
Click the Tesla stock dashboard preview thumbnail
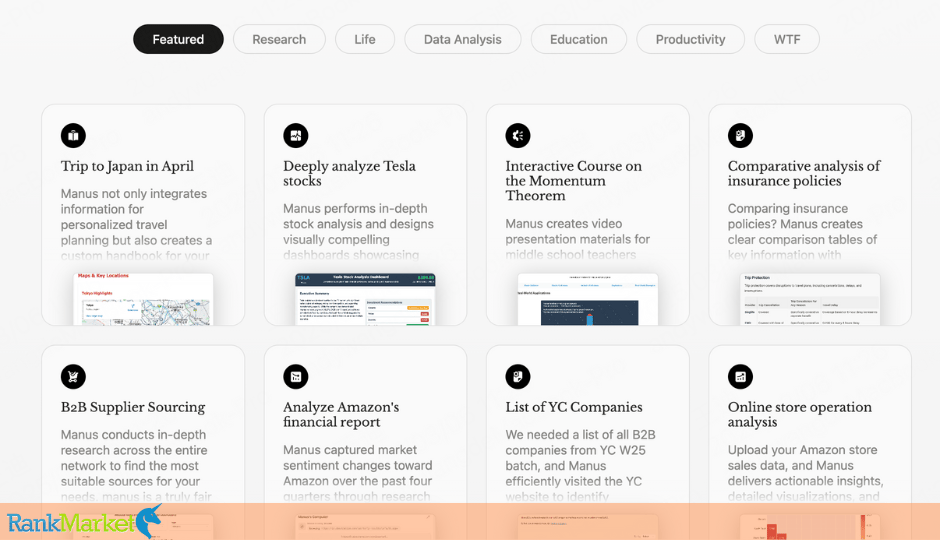click(x=365, y=299)
